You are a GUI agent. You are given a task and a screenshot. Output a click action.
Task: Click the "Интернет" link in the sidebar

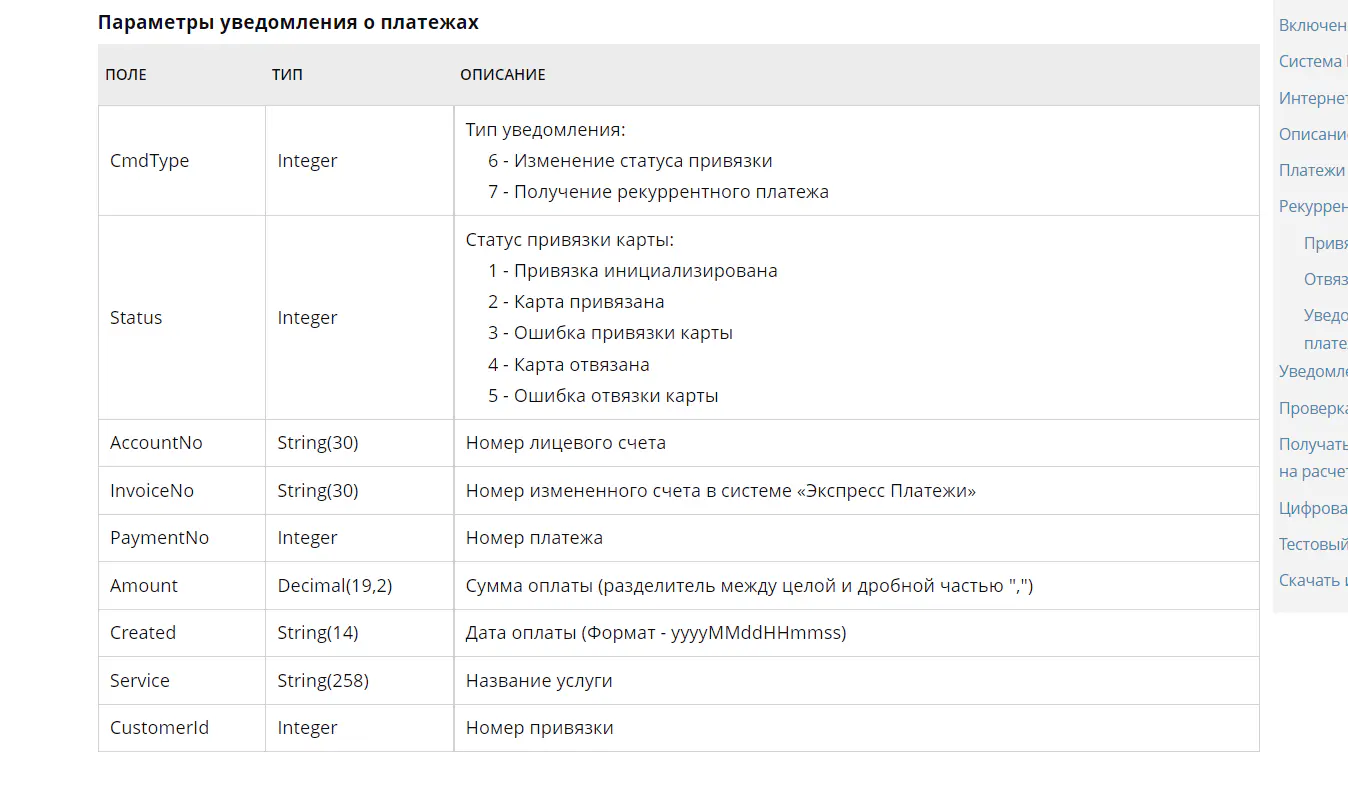(1313, 98)
